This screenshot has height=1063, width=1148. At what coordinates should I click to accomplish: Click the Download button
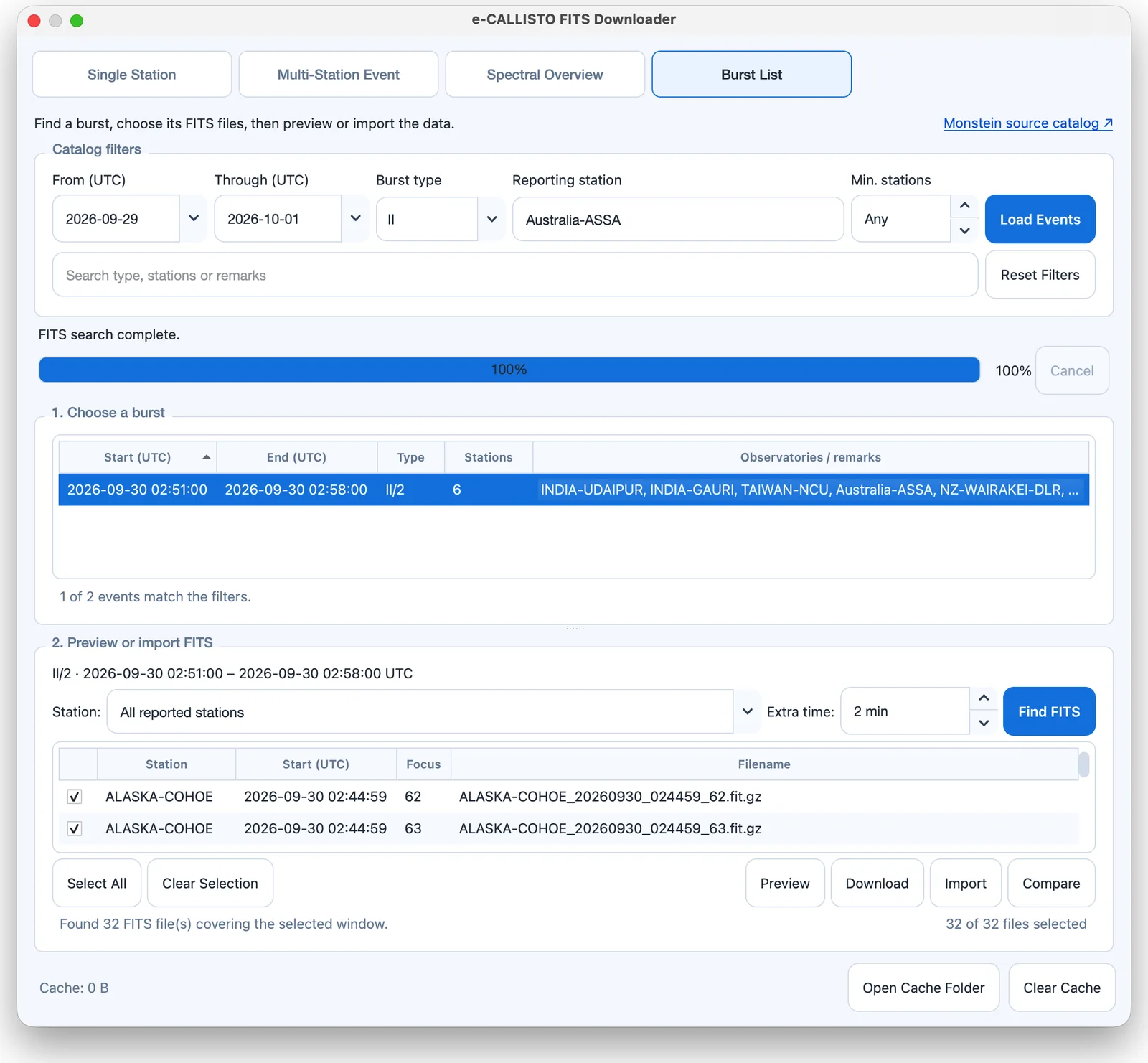[878, 883]
